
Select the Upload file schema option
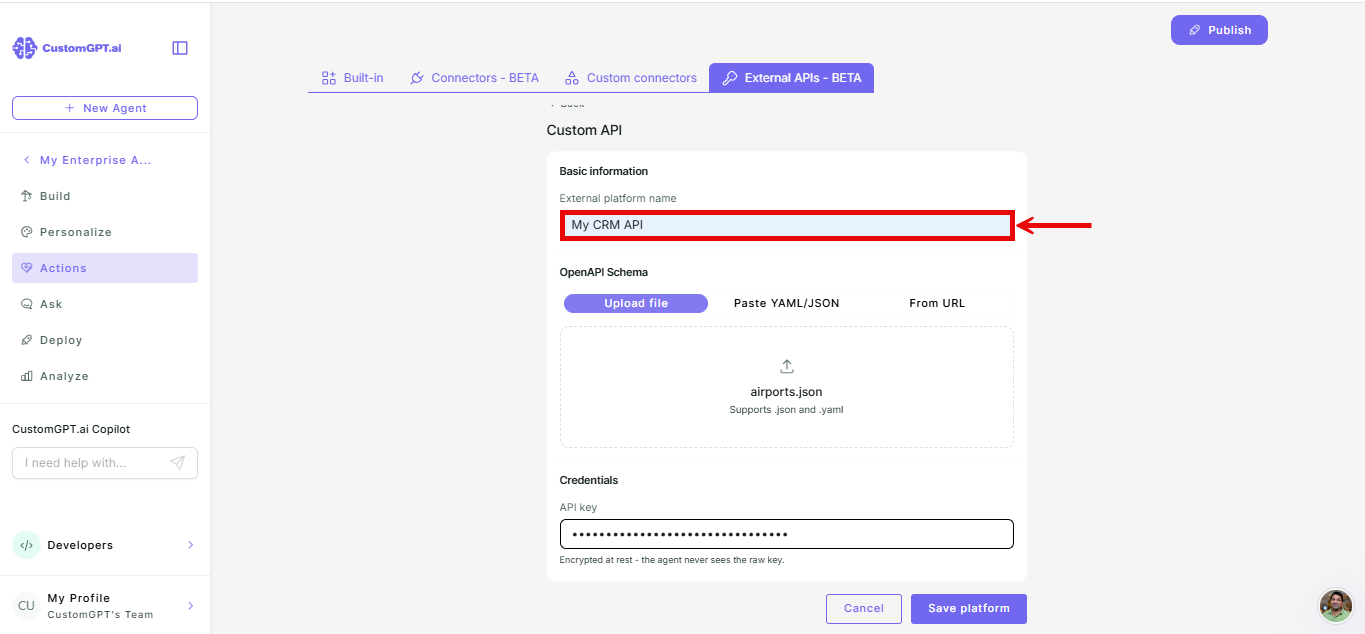click(x=636, y=303)
